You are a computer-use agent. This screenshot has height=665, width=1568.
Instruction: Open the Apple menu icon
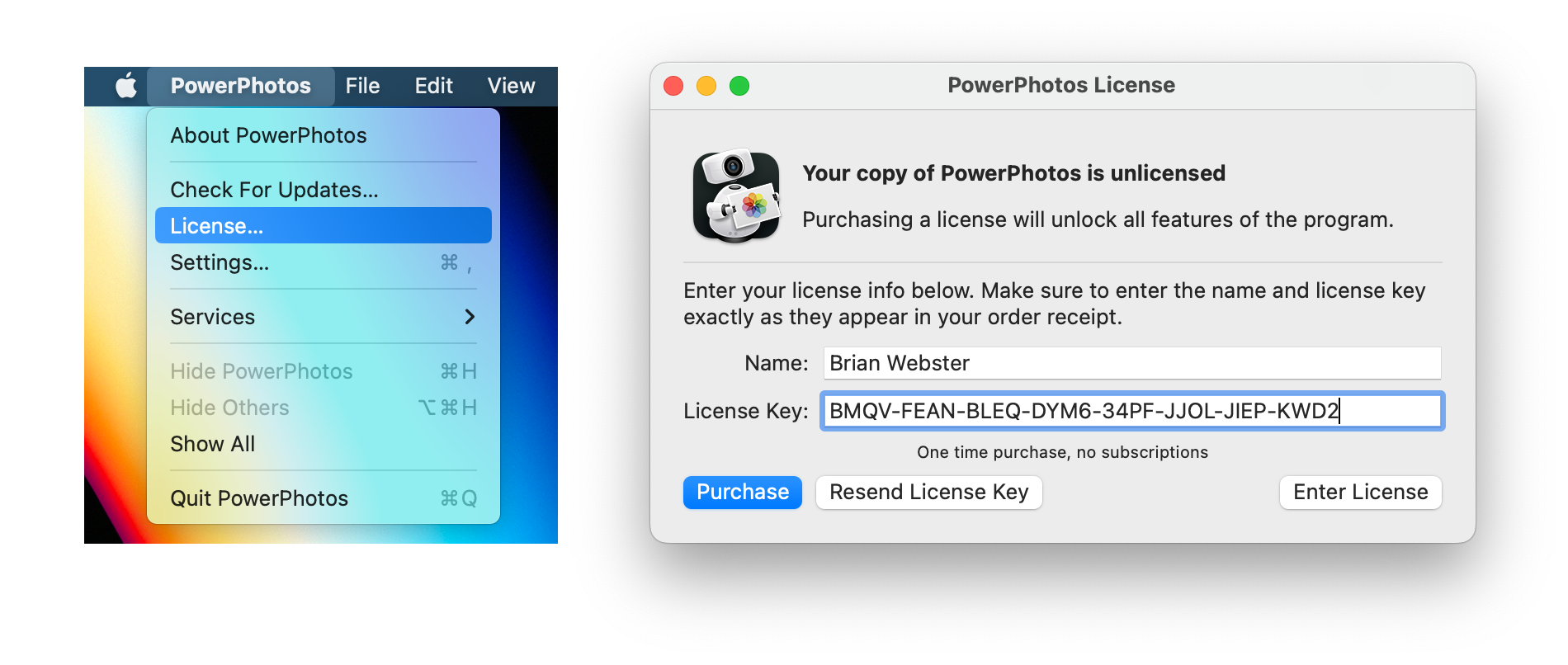click(126, 86)
